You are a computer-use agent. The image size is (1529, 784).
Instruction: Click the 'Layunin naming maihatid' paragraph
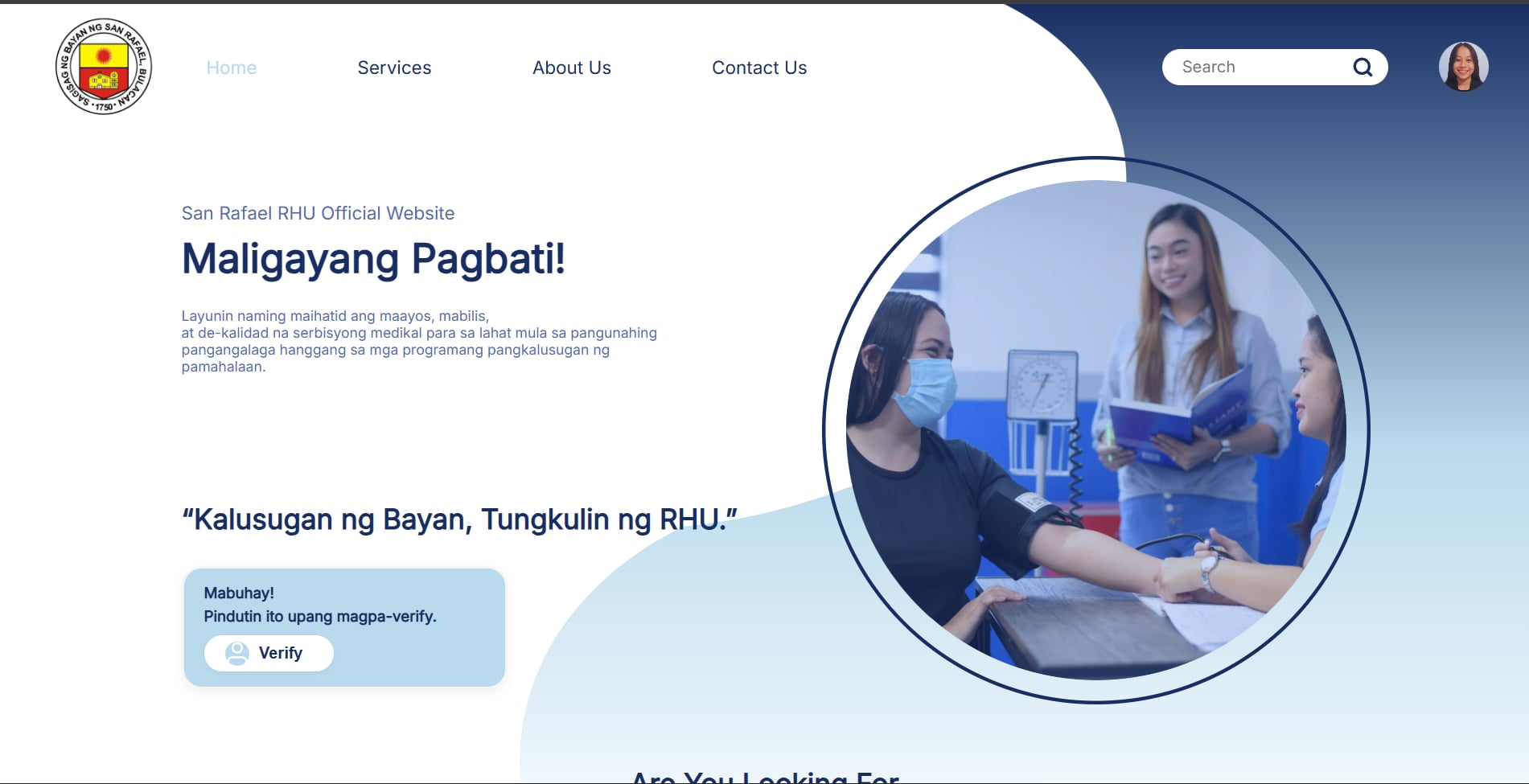tap(419, 341)
